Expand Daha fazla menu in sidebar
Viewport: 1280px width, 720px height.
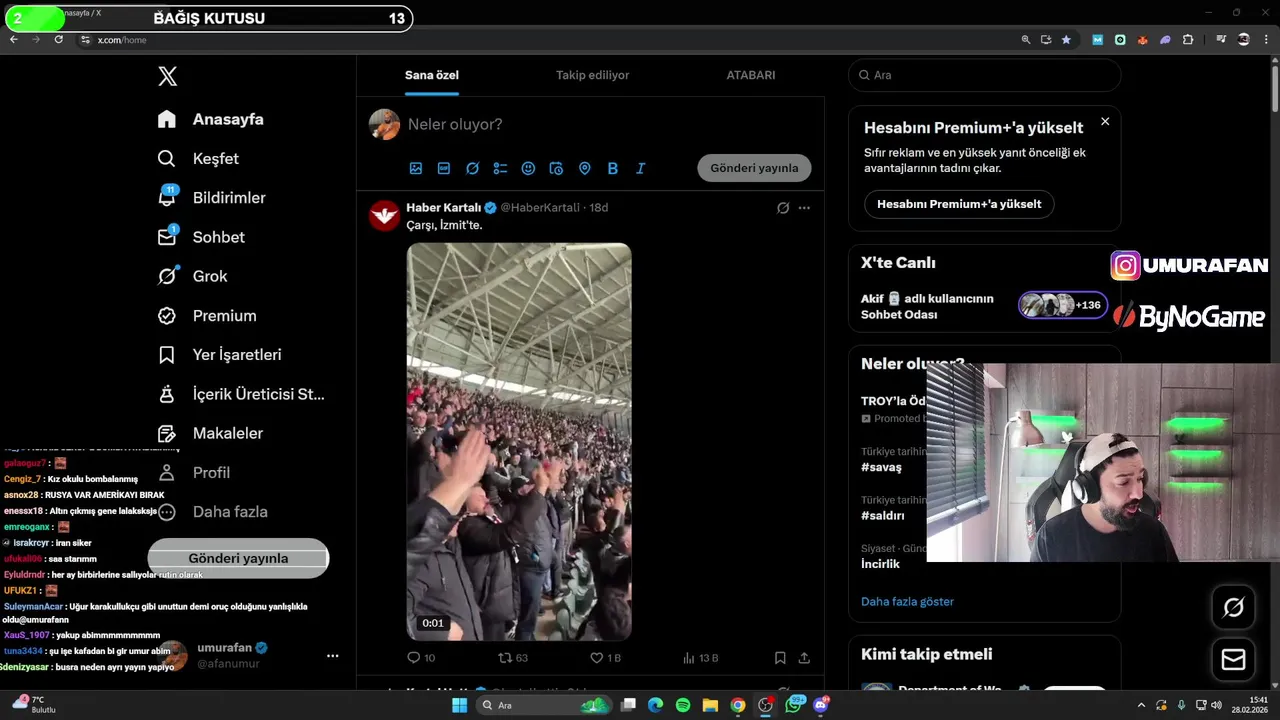point(212,512)
